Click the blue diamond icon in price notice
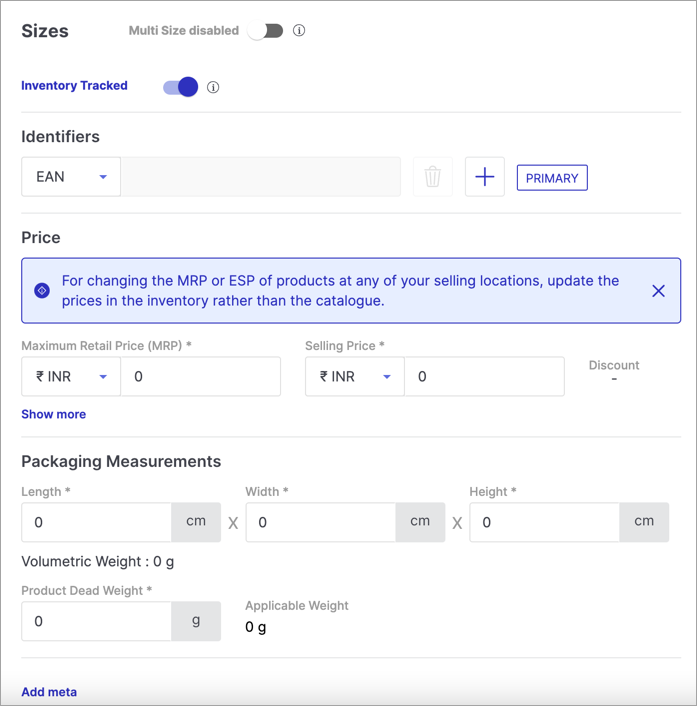Screen dimensions: 697x706 (42, 291)
